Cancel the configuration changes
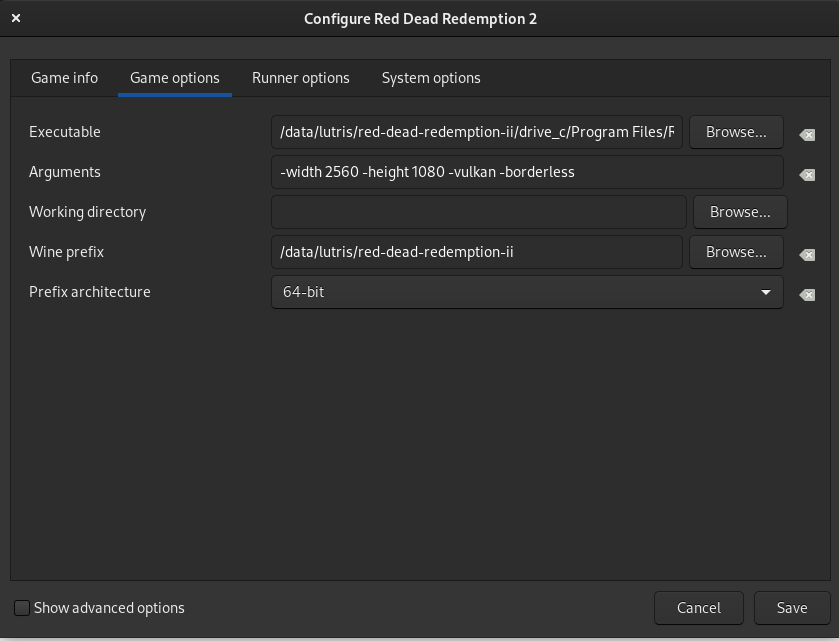Image resolution: width=839 pixels, height=641 pixels. 698,608
